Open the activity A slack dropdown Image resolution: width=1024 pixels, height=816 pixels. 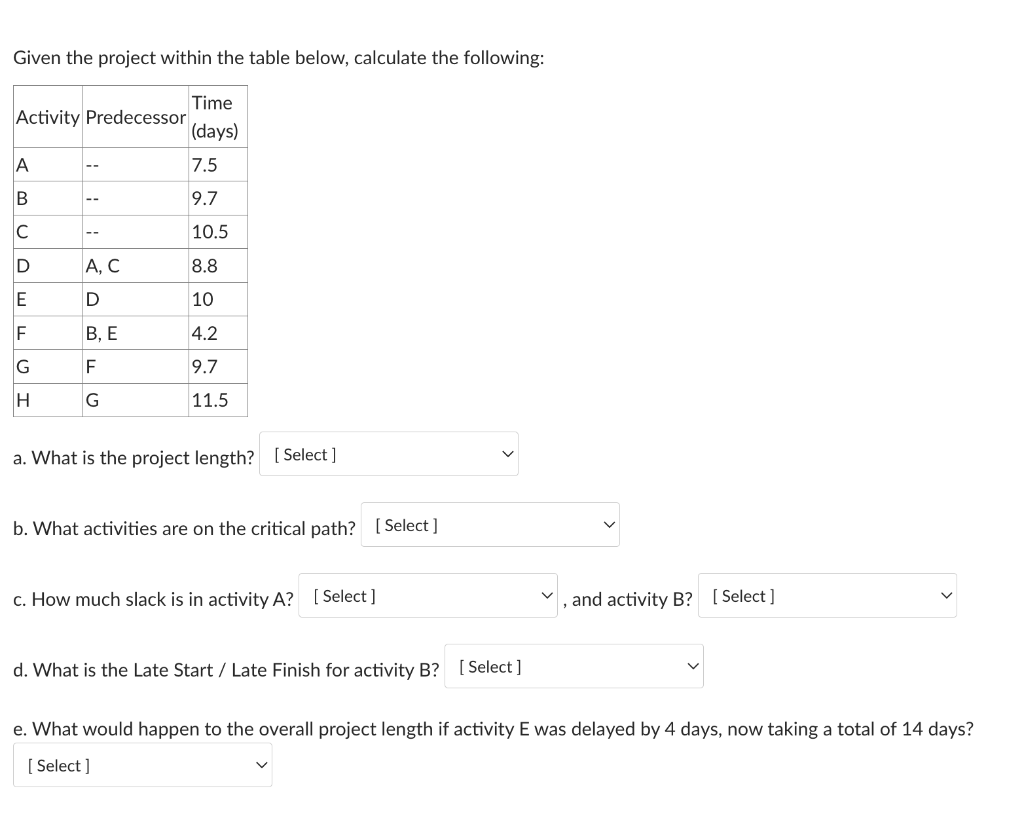point(427,595)
